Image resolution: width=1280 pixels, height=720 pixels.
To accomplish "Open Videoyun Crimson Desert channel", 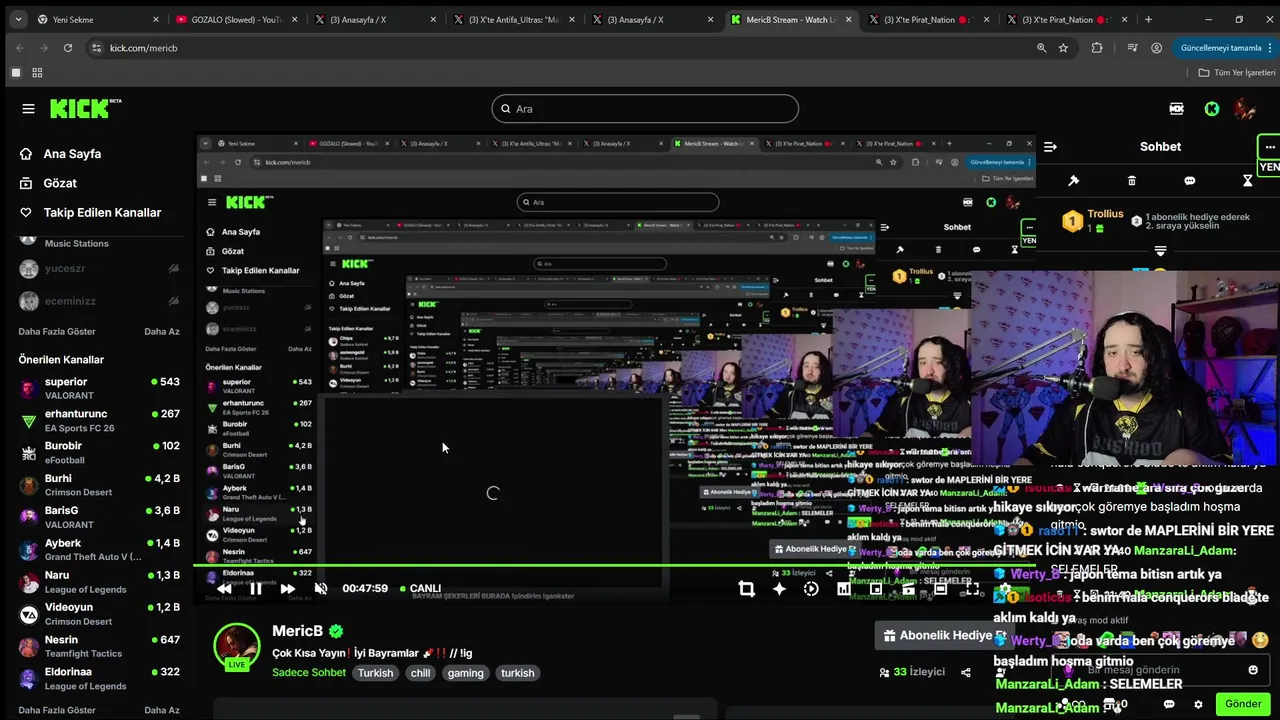I will tap(99, 613).
